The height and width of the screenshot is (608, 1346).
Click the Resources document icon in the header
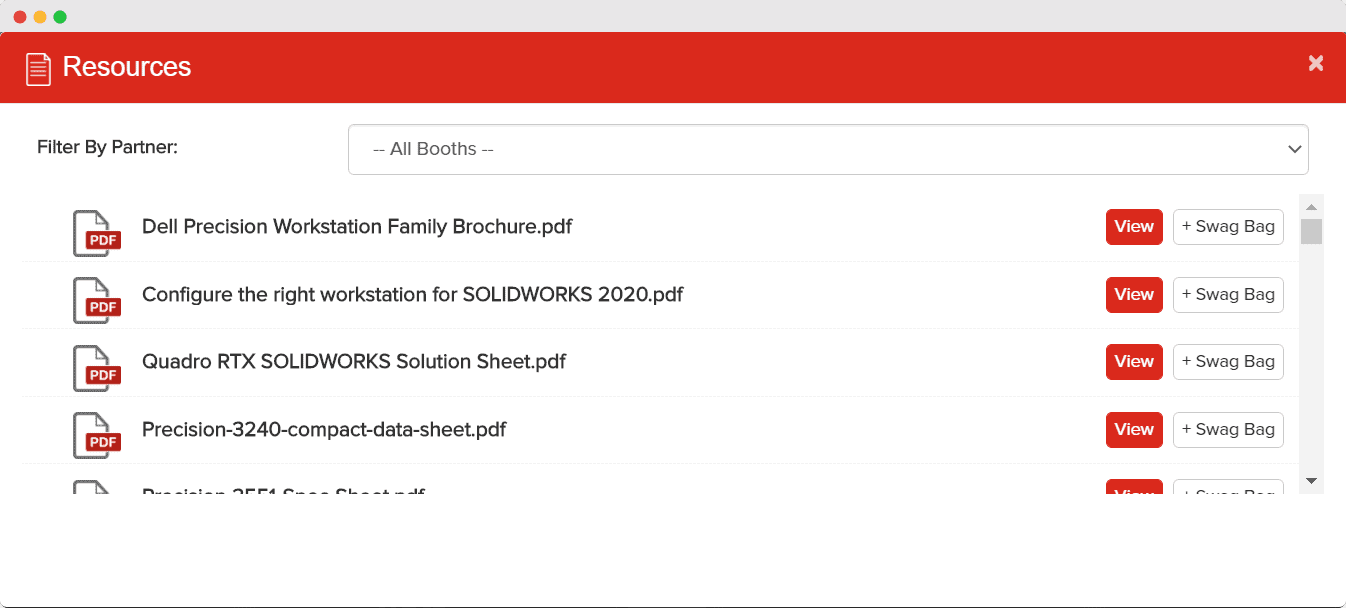click(38, 67)
